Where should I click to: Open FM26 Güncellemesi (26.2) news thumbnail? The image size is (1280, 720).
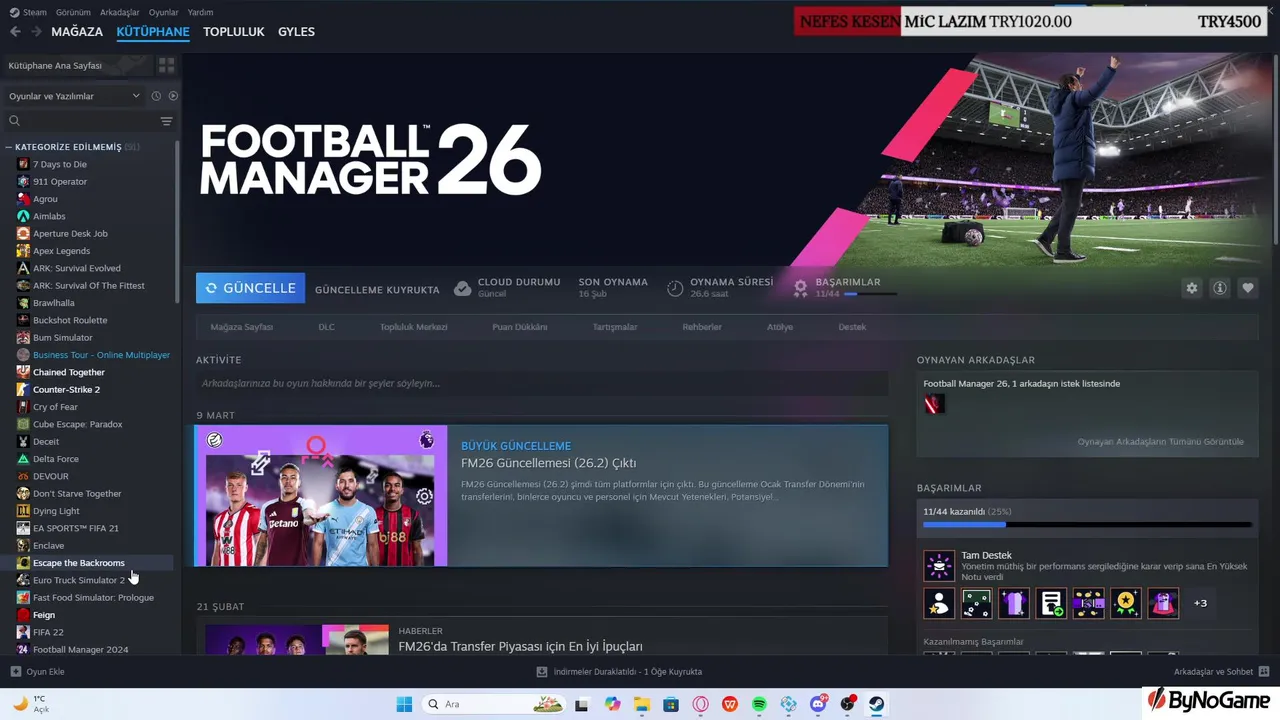[321, 496]
